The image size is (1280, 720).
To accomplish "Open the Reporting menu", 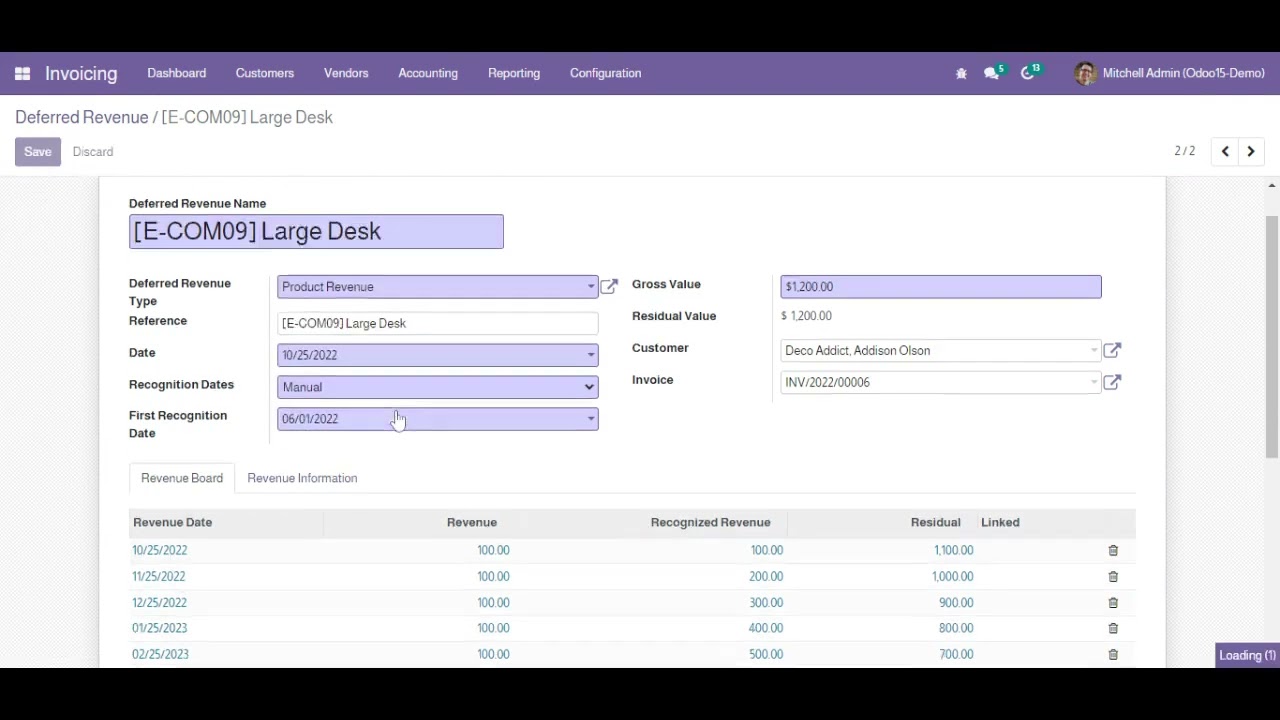I will point(514,73).
